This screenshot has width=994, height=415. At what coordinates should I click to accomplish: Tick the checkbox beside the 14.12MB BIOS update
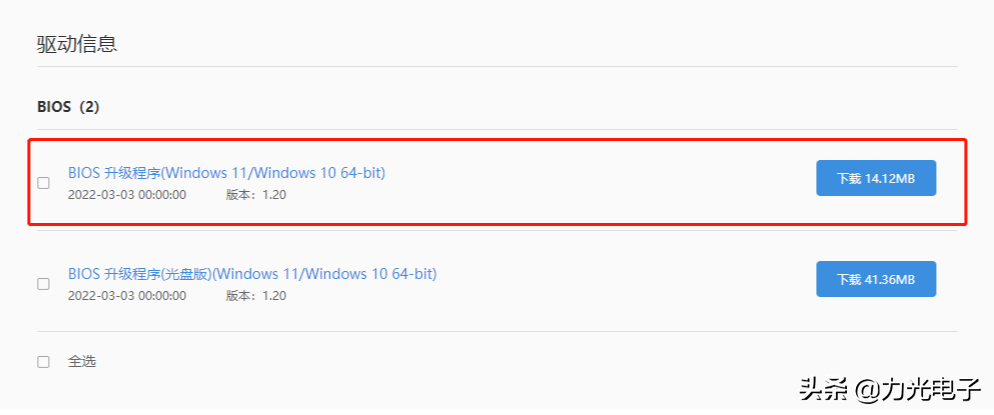43,183
